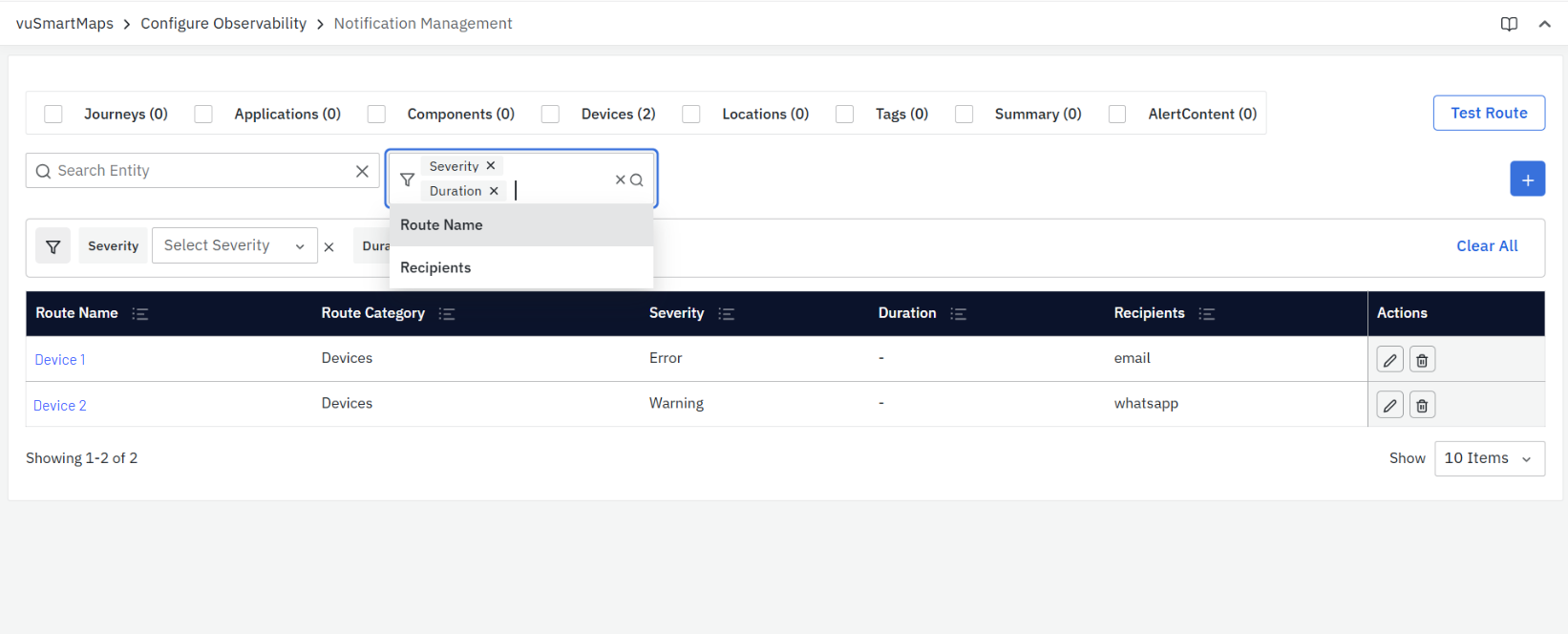Expand the Select Severity dropdown
This screenshot has width=1568, height=634.
(234, 246)
